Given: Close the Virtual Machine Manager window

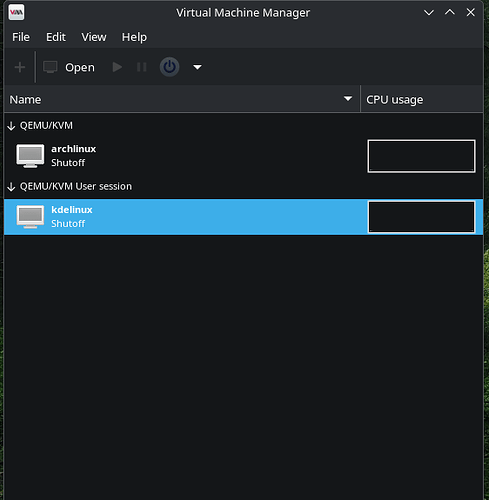Looking at the screenshot, I should point(471,13).
